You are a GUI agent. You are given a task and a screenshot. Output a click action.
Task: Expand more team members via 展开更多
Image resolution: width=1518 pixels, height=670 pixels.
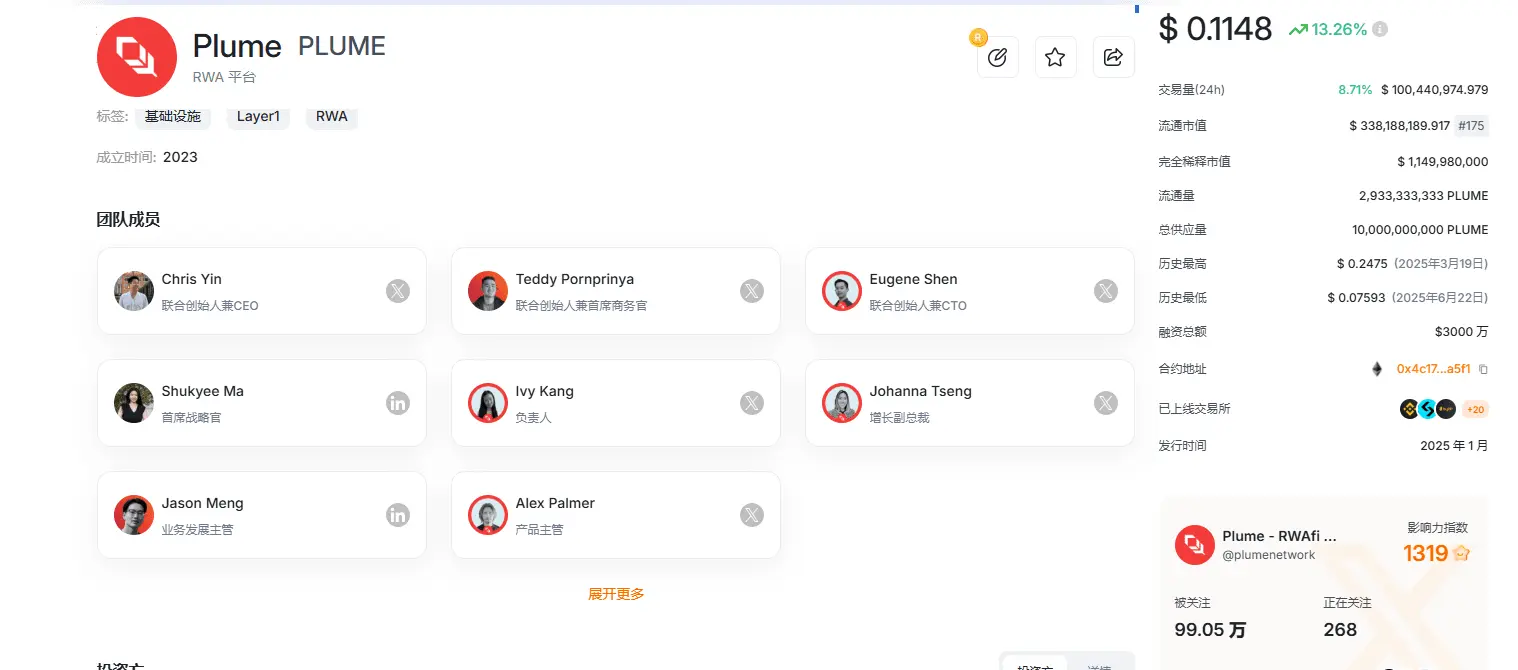click(x=616, y=594)
